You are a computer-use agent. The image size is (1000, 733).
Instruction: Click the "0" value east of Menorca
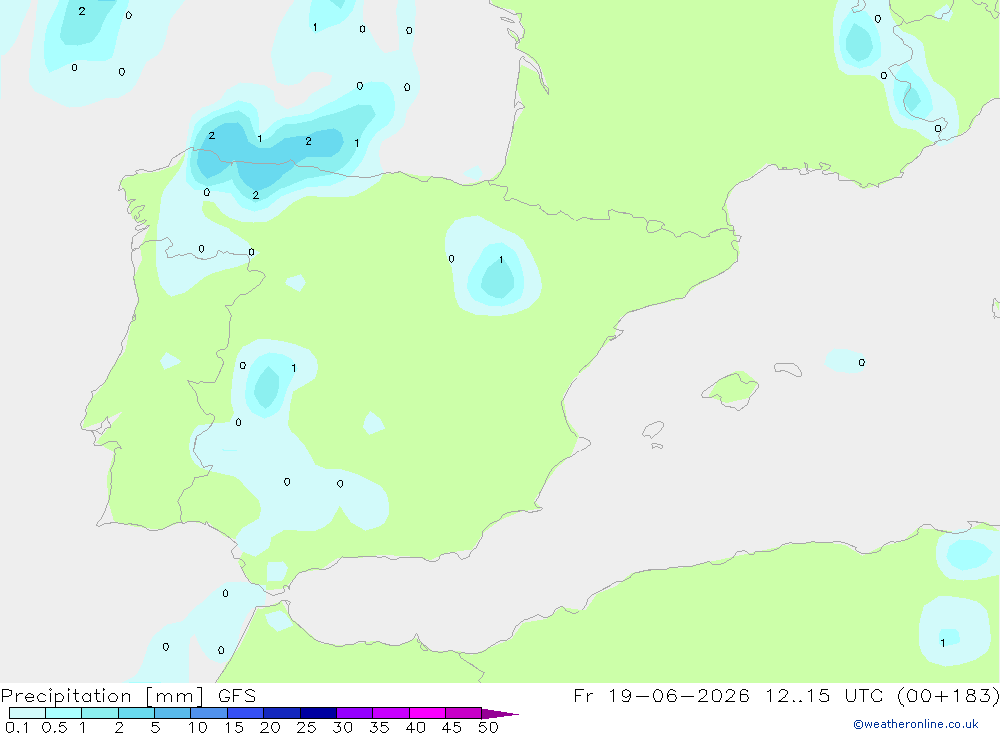(x=862, y=362)
